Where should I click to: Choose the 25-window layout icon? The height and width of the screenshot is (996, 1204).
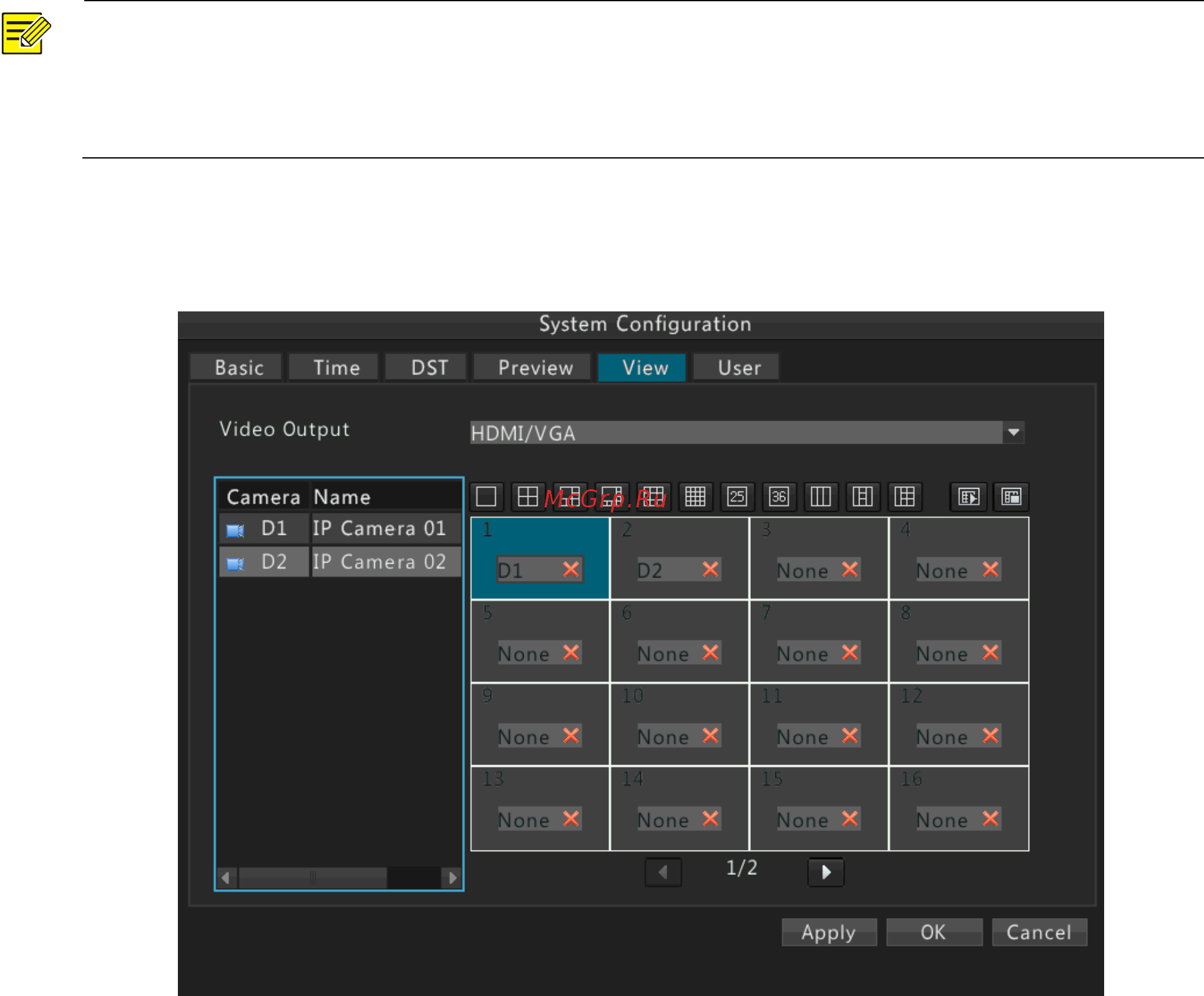coord(737,497)
